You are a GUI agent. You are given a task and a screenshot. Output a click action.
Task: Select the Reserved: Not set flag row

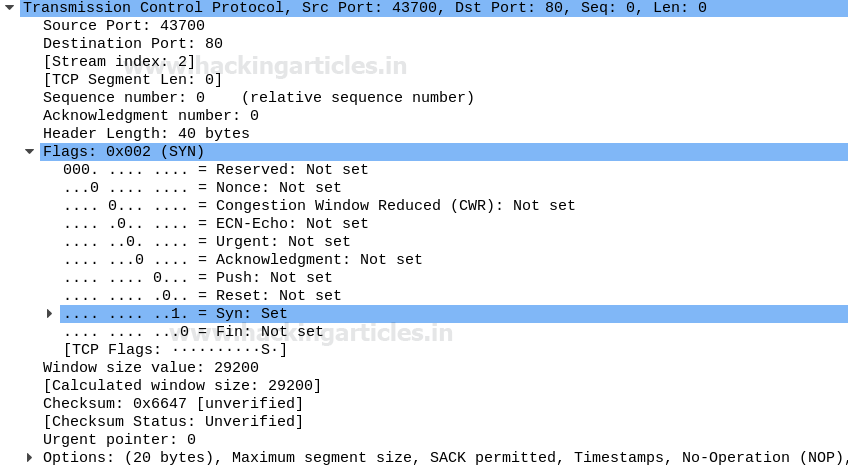(x=215, y=170)
